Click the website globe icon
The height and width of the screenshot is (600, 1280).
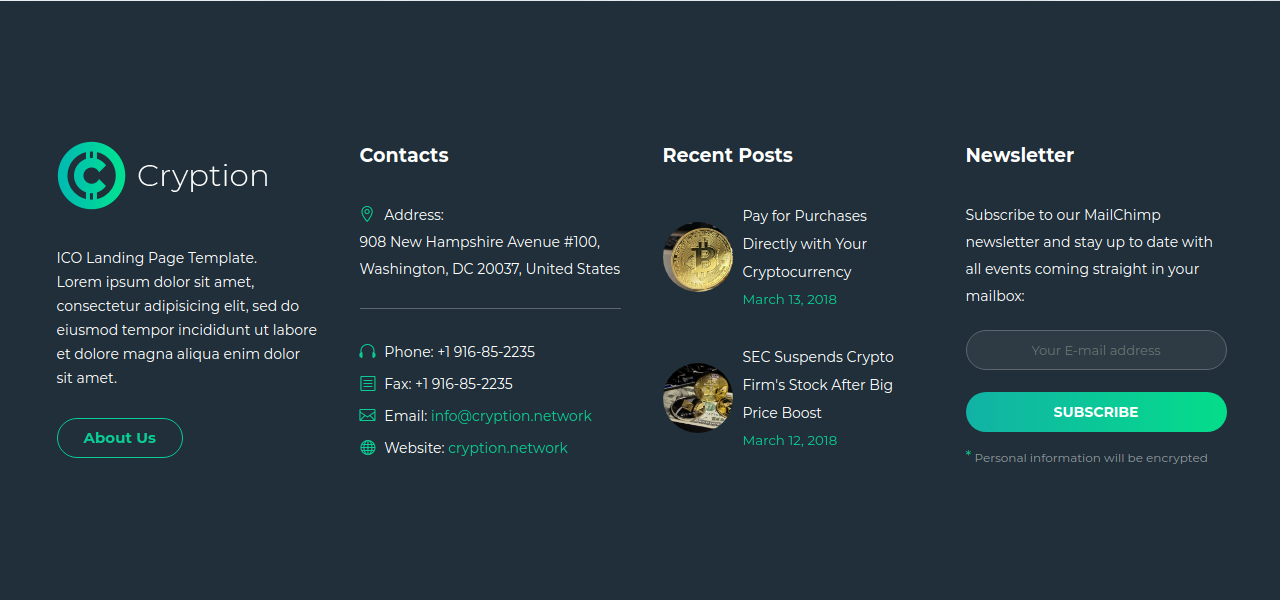tap(367, 448)
